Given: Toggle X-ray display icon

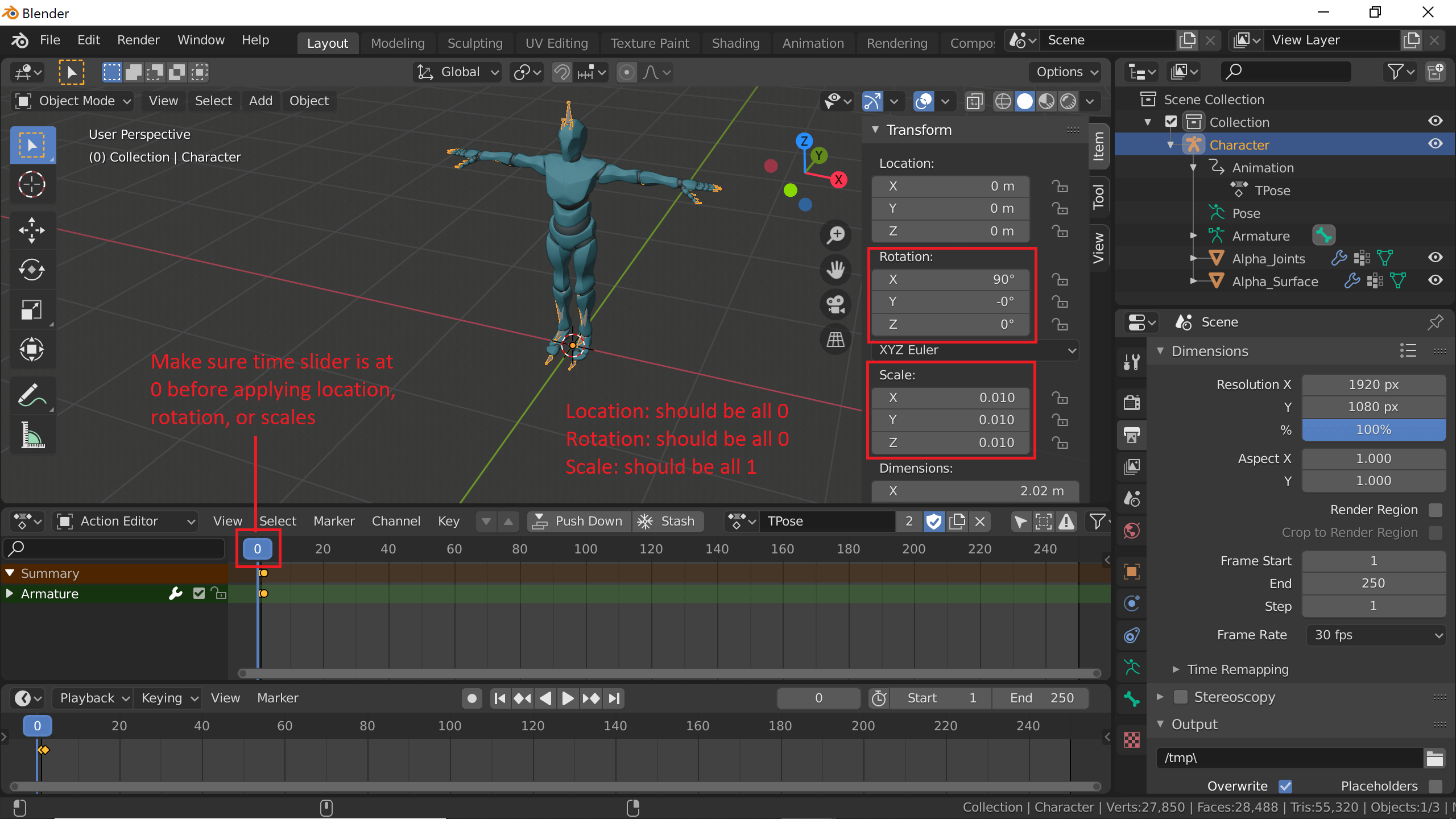Looking at the screenshot, I should [974, 102].
